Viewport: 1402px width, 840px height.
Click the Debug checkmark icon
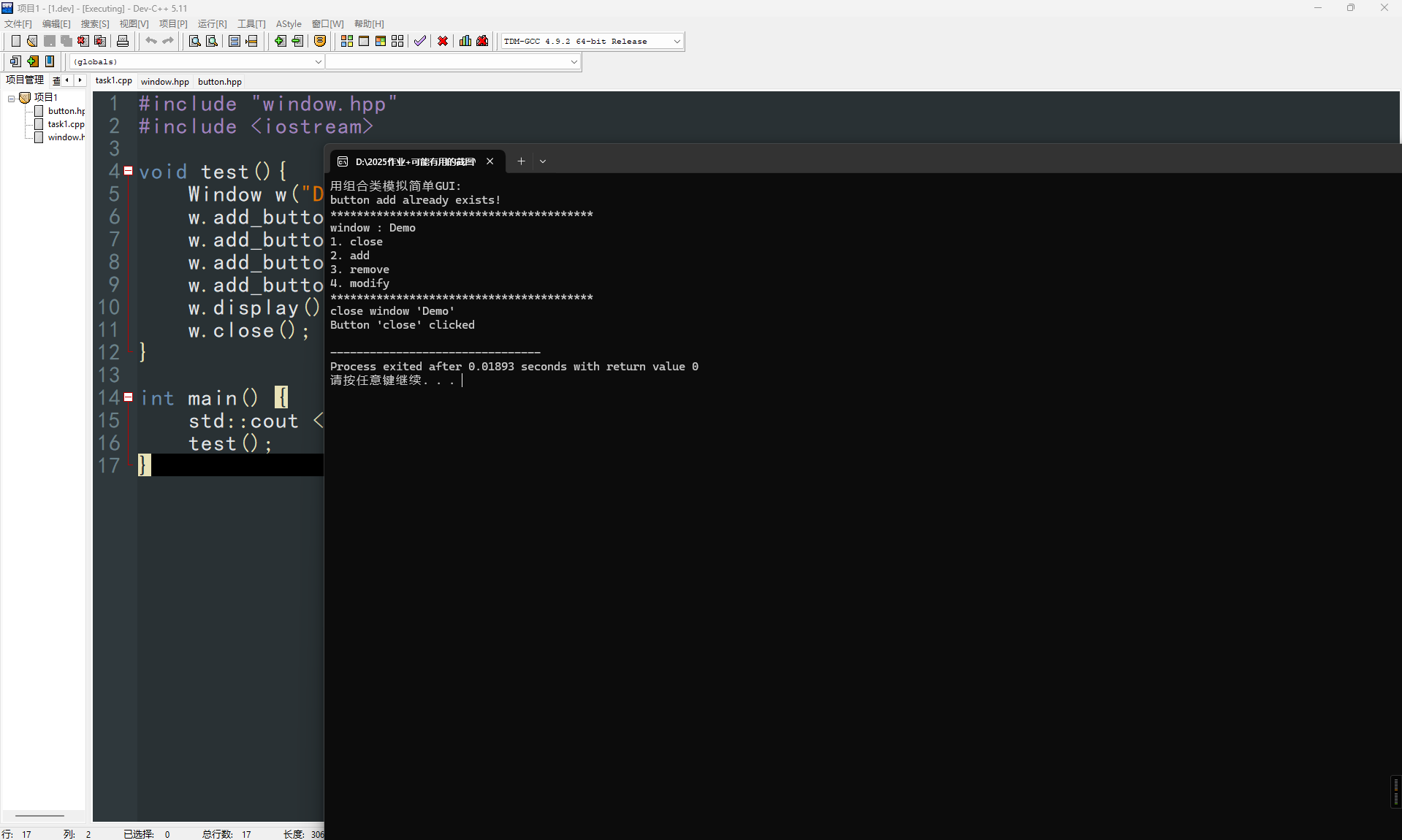420,41
